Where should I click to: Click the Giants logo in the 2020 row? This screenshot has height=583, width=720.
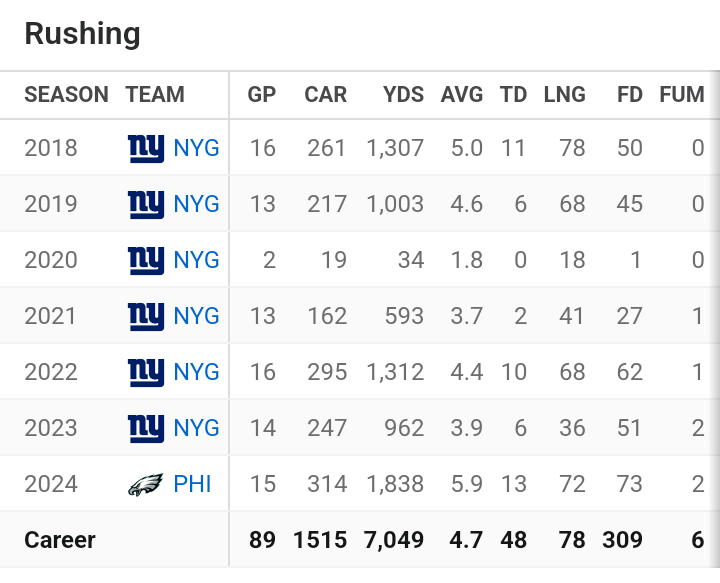tap(146, 260)
